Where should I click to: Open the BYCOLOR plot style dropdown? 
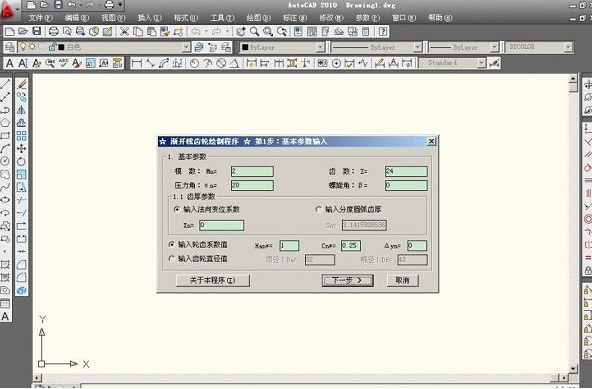[x=568, y=47]
